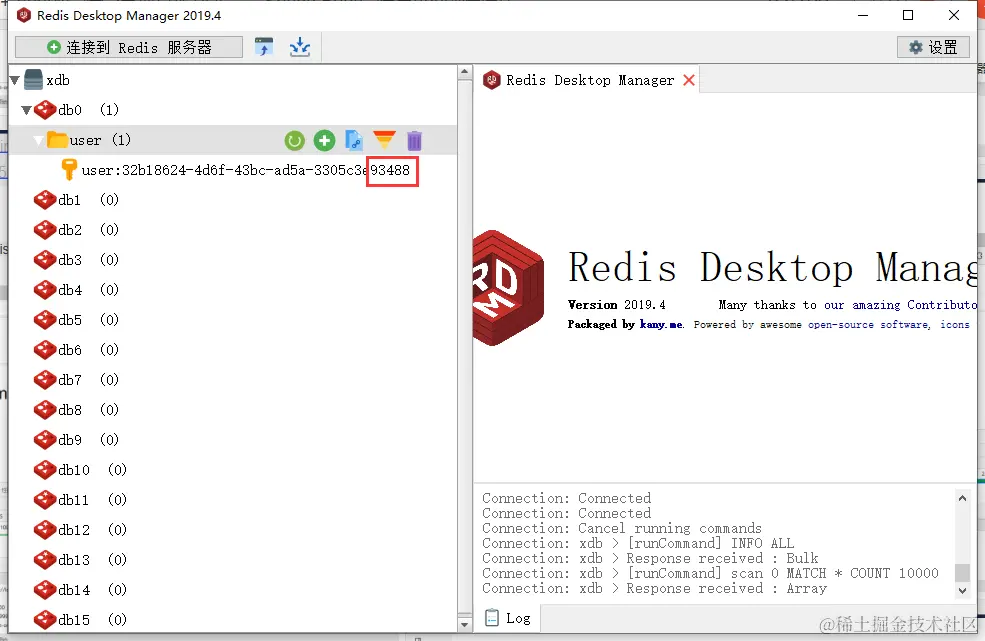Click the connect to Redis server button
This screenshot has width=985, height=641.
pyautogui.click(x=129, y=47)
